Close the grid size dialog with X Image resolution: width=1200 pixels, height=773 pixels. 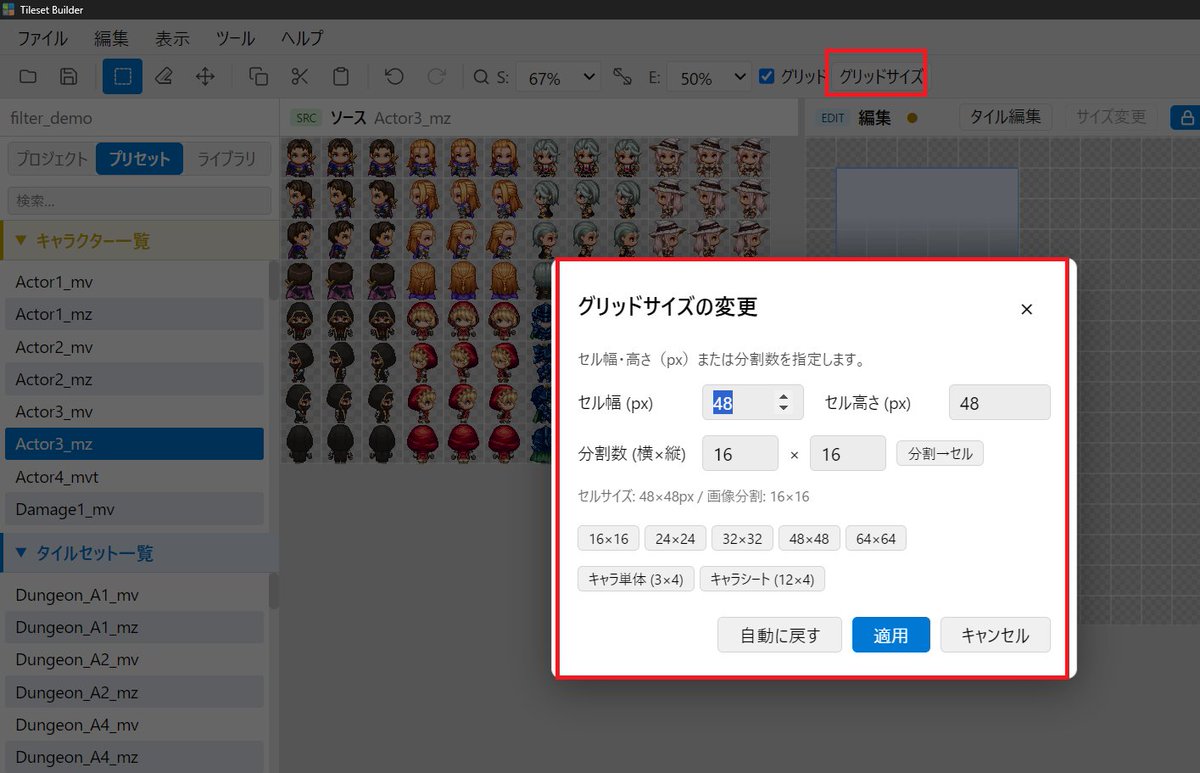point(1026,309)
